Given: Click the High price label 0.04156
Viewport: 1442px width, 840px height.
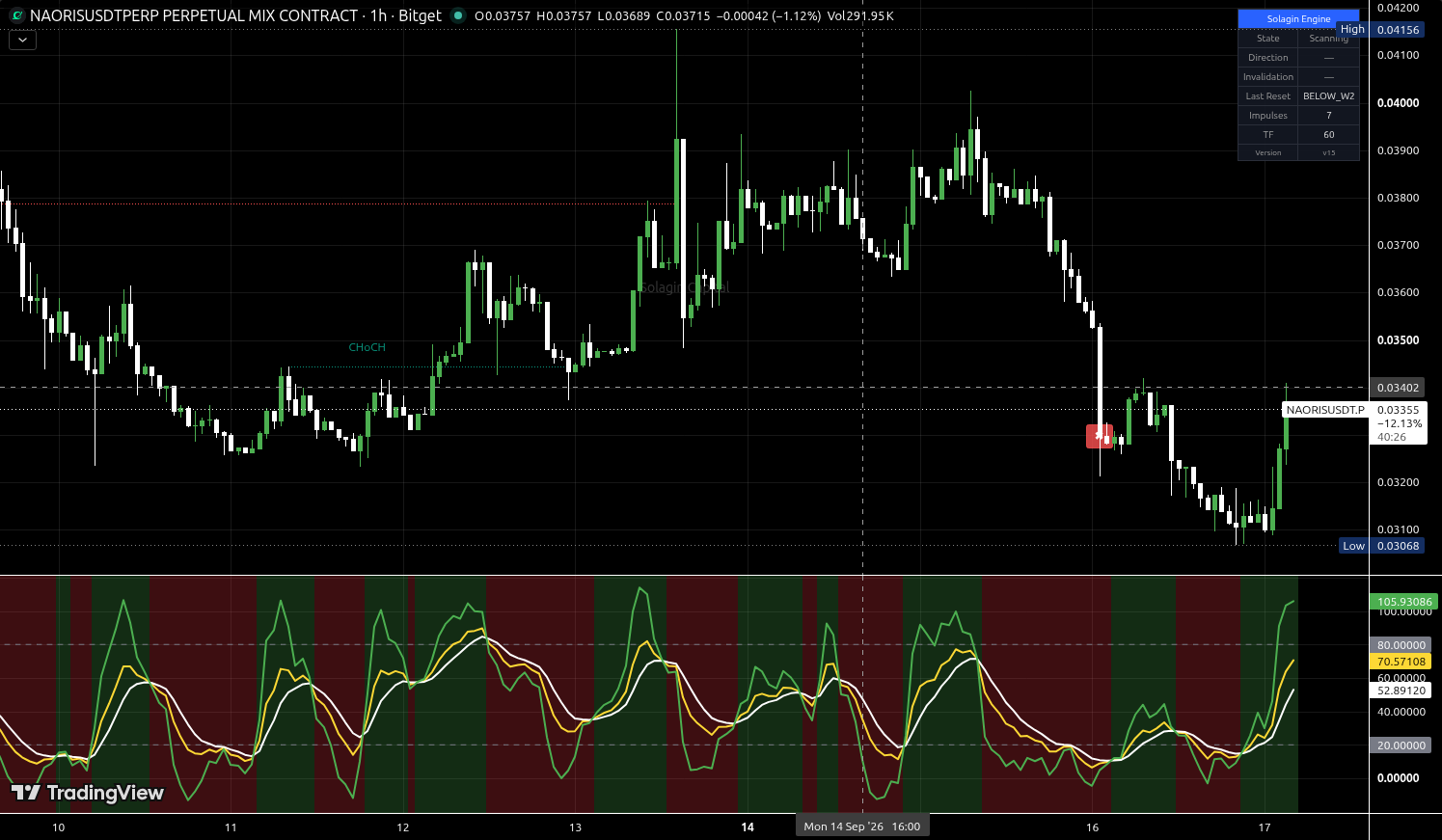Looking at the screenshot, I should (1398, 30).
